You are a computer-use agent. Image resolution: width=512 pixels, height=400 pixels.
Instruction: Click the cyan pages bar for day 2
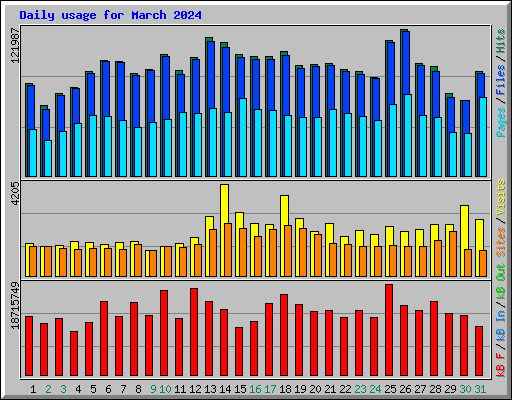click(48, 158)
